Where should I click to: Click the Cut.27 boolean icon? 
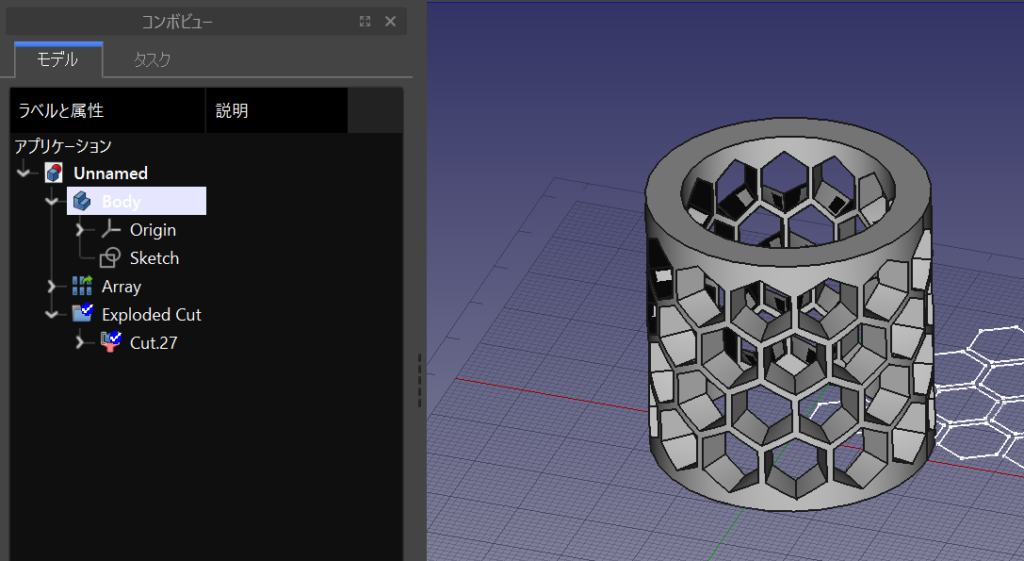click(110, 342)
